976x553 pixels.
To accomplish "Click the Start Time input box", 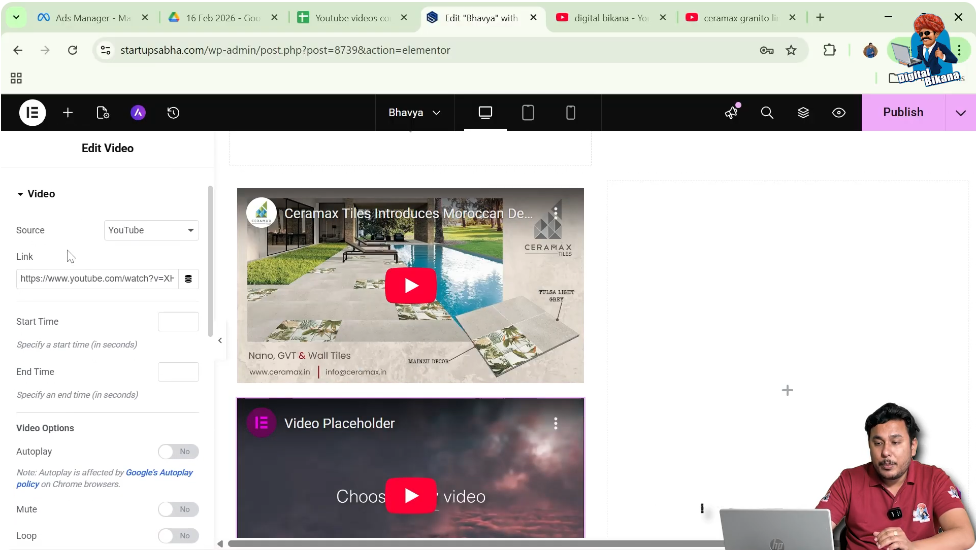I will tap(178, 321).
